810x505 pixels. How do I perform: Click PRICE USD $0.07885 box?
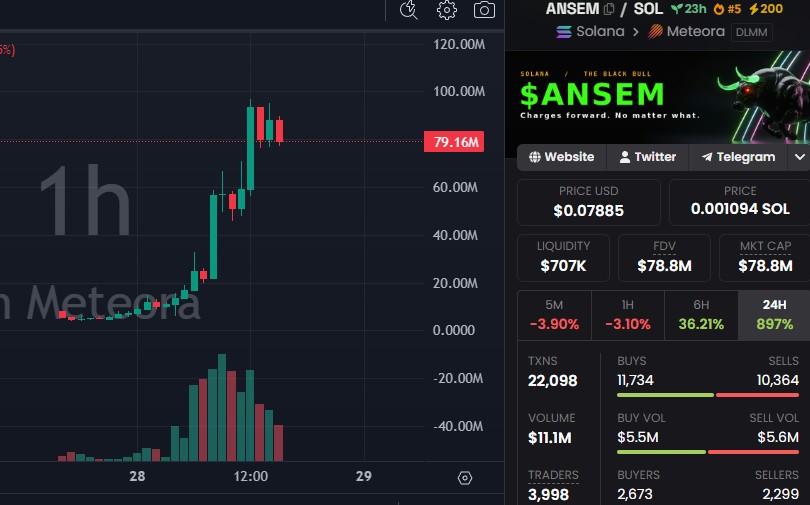[588, 202]
